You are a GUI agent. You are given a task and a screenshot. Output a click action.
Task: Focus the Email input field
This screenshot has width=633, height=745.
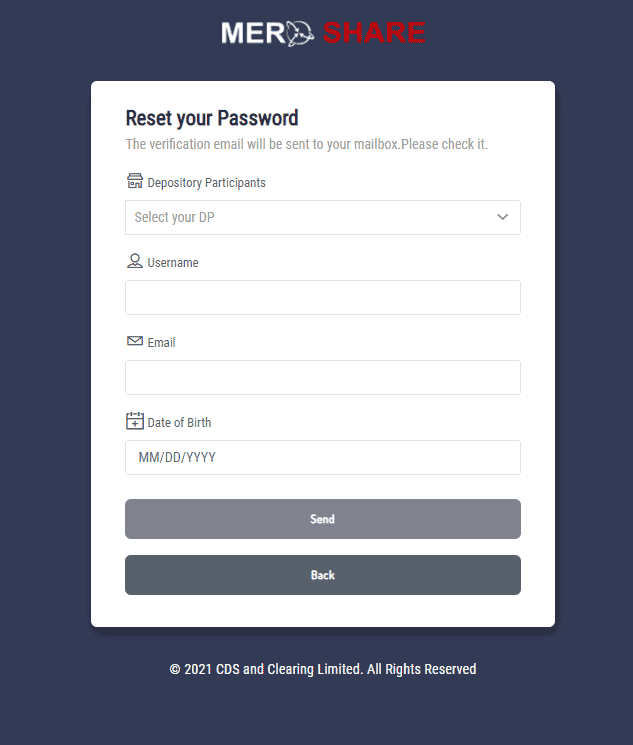point(322,377)
